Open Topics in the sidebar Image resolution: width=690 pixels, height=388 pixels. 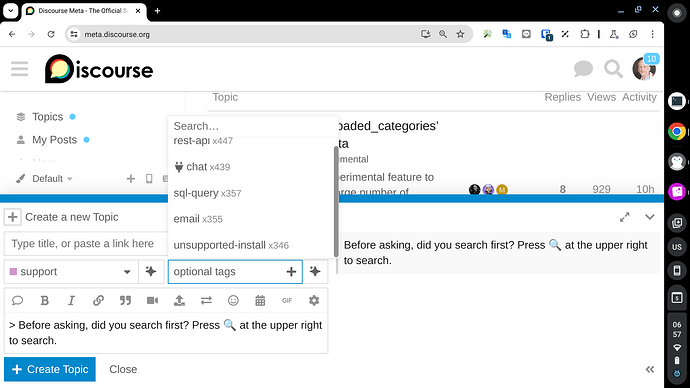47,117
